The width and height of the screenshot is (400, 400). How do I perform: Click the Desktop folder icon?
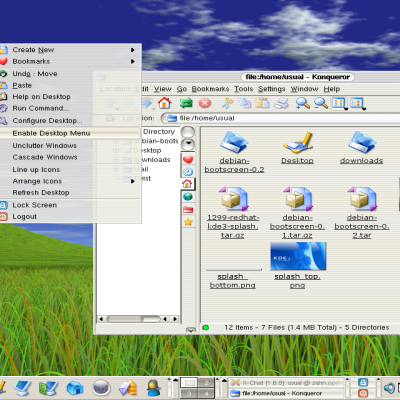click(297, 143)
